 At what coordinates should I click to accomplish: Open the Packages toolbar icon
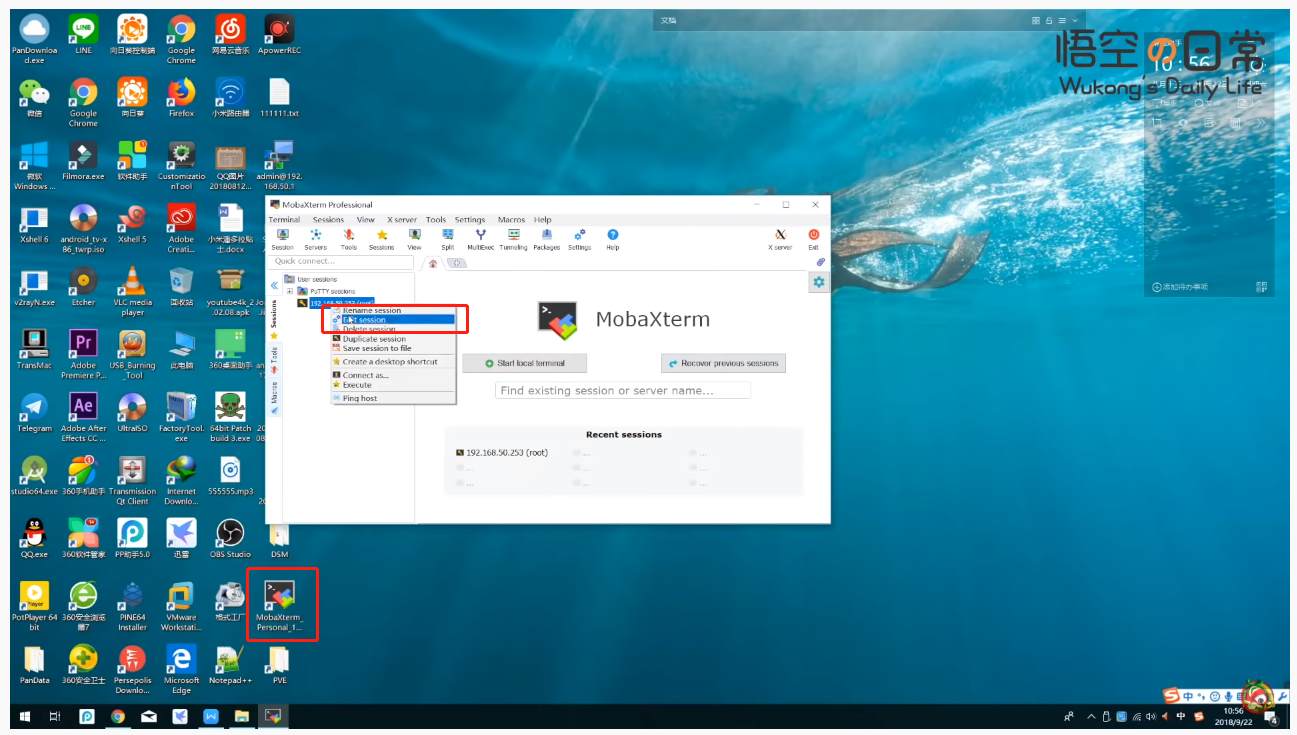coord(546,239)
